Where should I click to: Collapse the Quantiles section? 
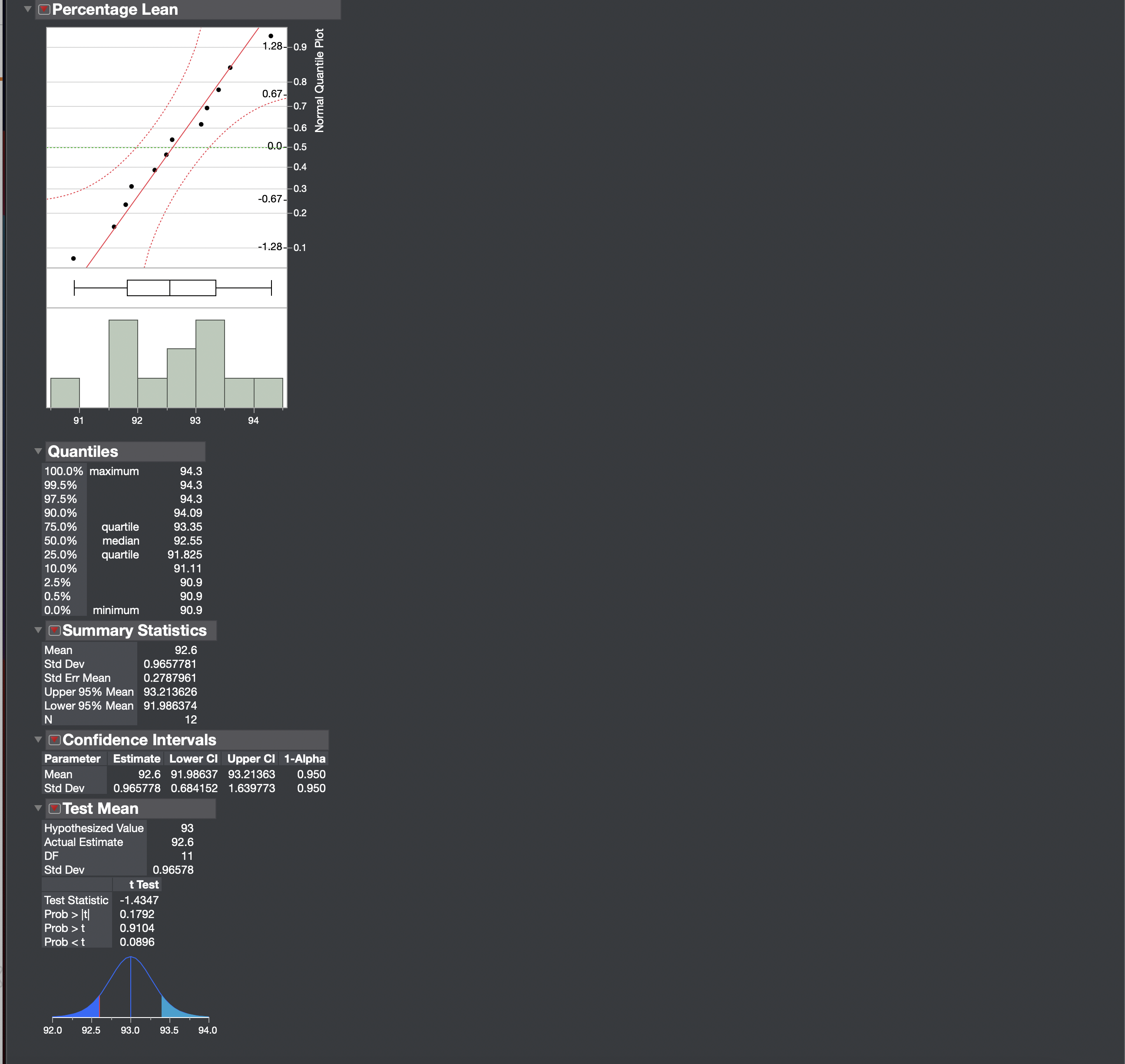coord(39,452)
